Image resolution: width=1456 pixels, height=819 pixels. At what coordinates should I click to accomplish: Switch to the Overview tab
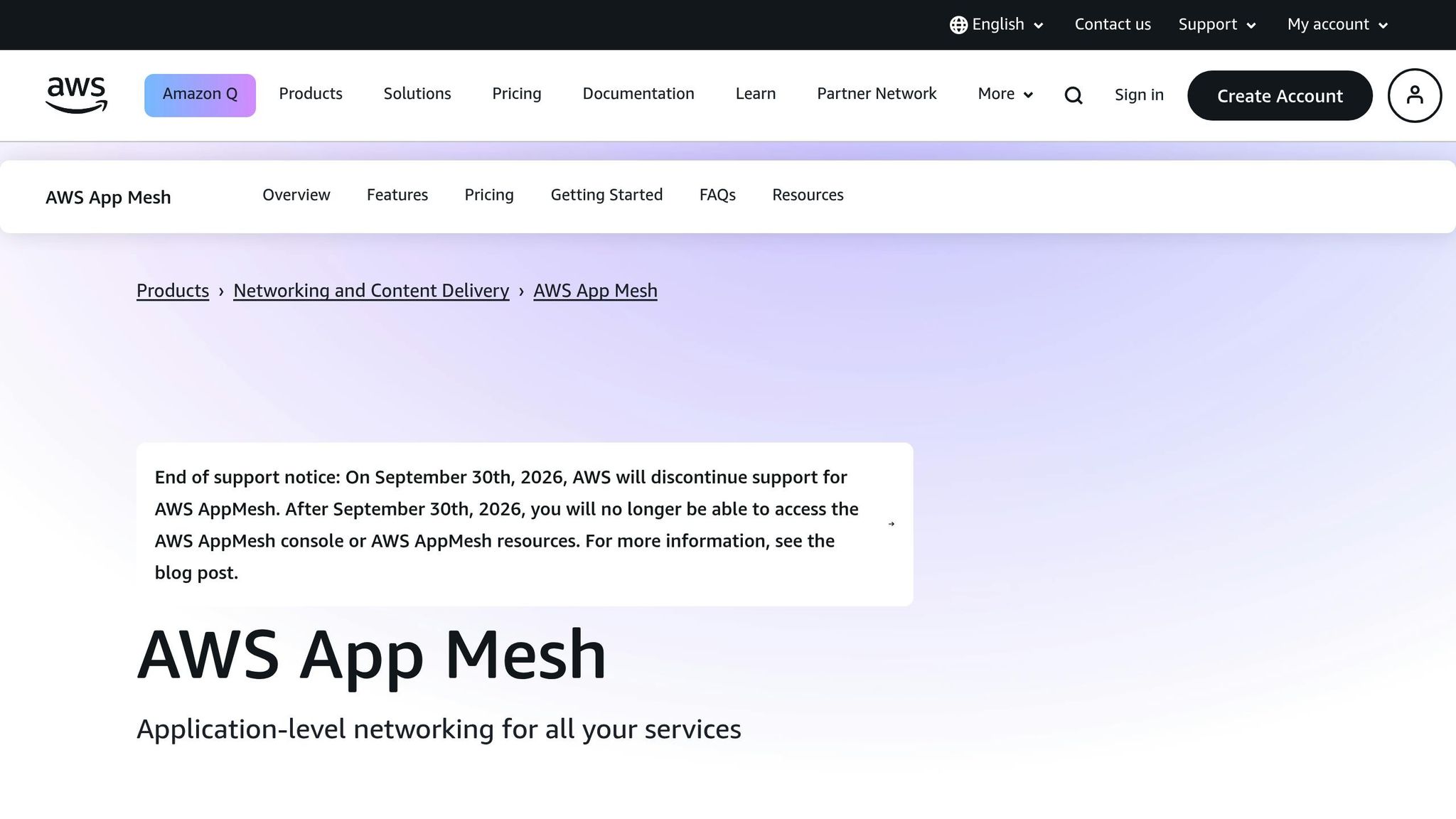(296, 196)
